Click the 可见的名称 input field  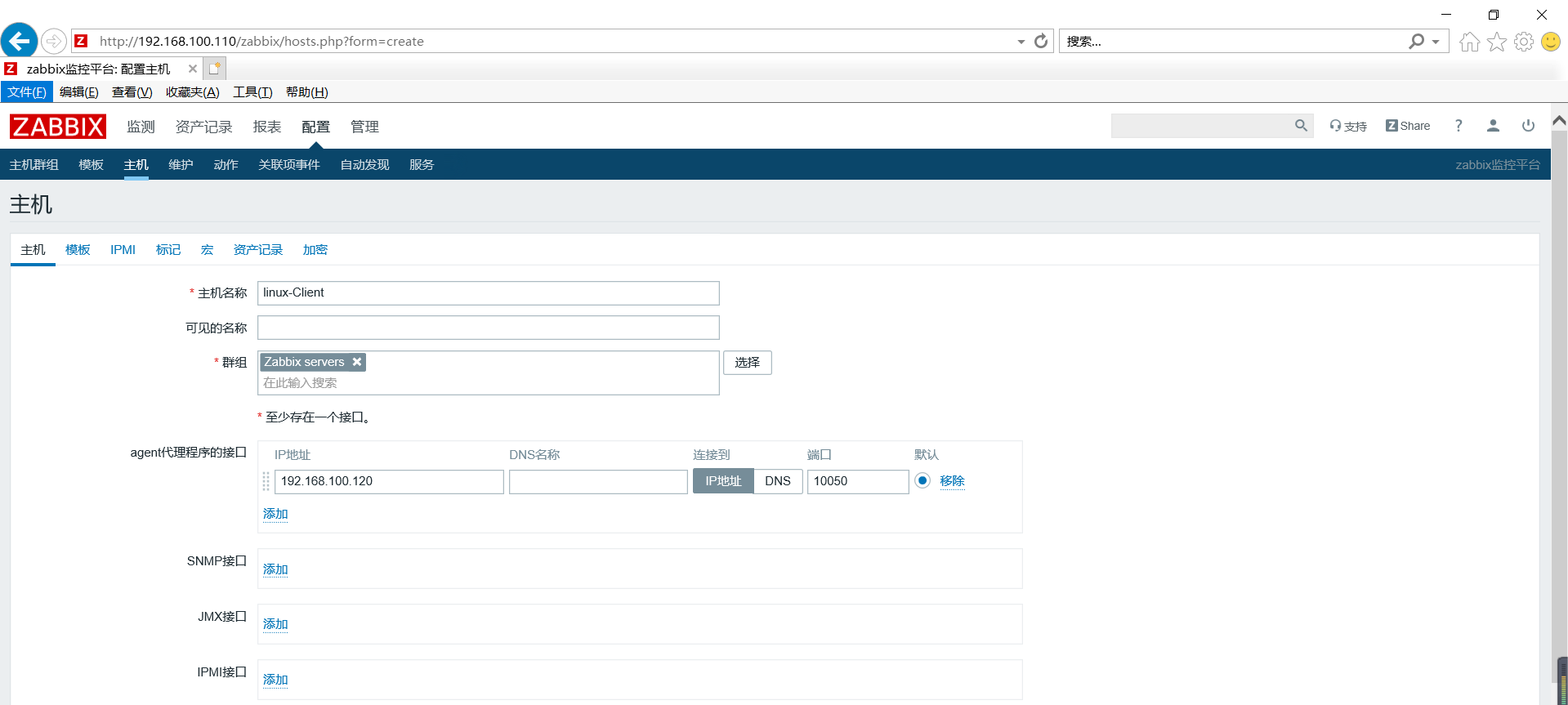pyautogui.click(x=489, y=328)
